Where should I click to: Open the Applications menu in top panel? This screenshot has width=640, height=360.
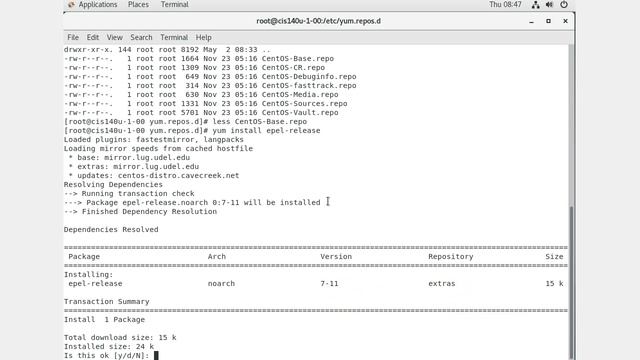pos(98,4)
